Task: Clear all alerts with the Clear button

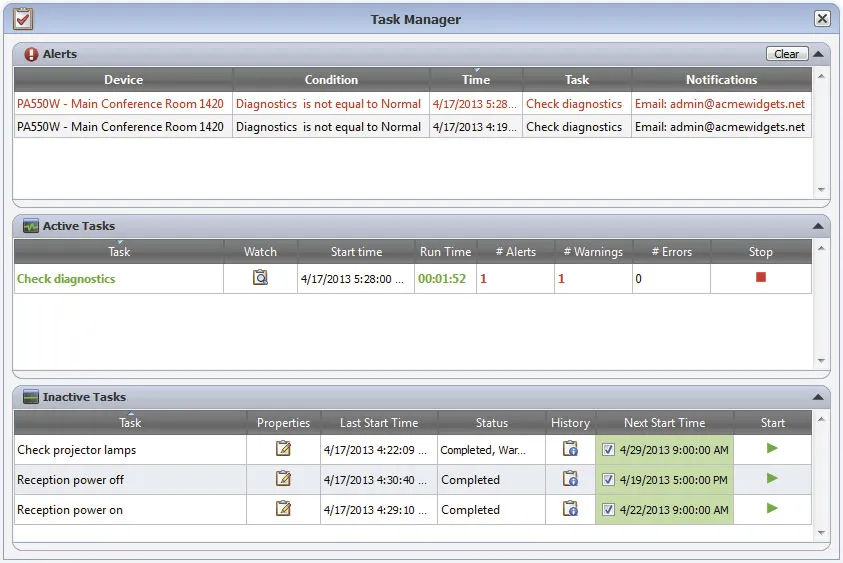Action: click(787, 54)
